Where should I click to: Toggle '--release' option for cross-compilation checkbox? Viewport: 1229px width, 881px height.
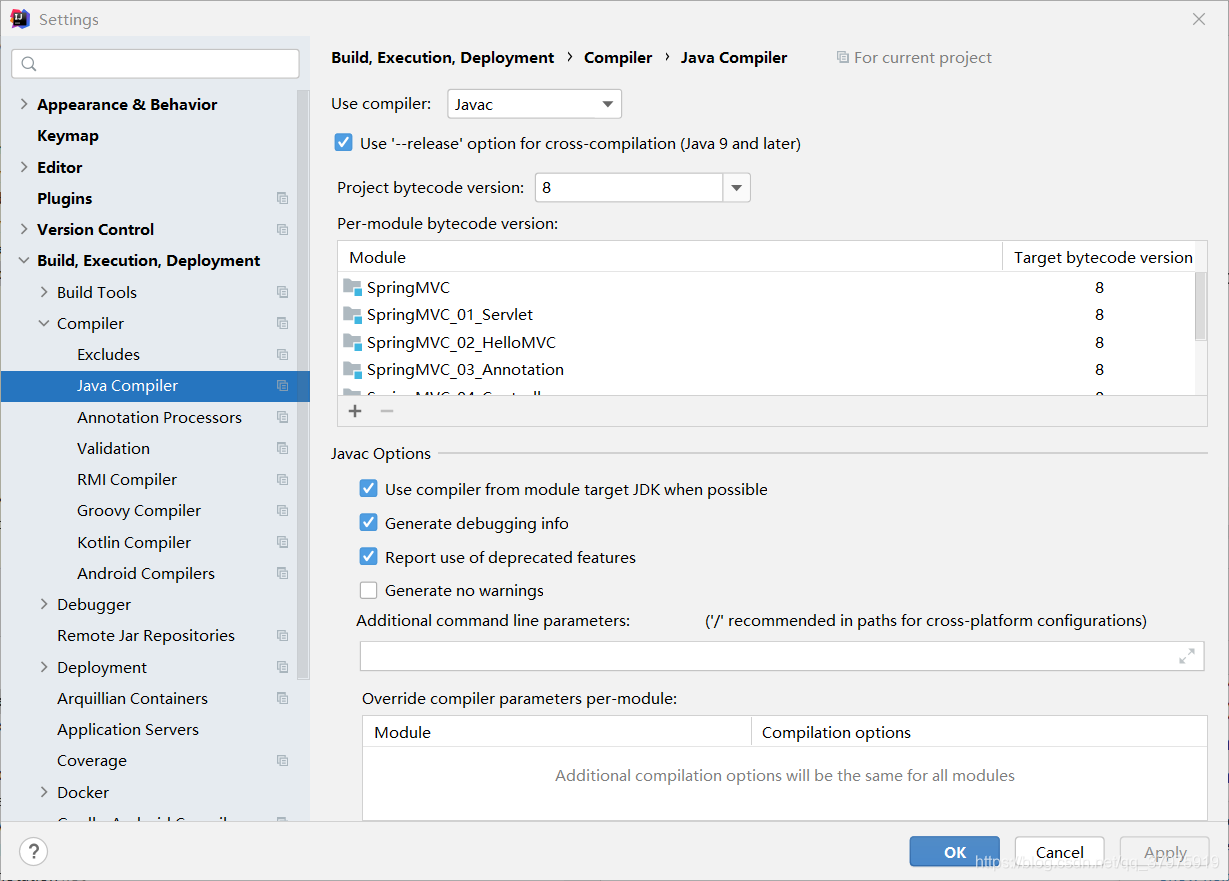(344, 143)
